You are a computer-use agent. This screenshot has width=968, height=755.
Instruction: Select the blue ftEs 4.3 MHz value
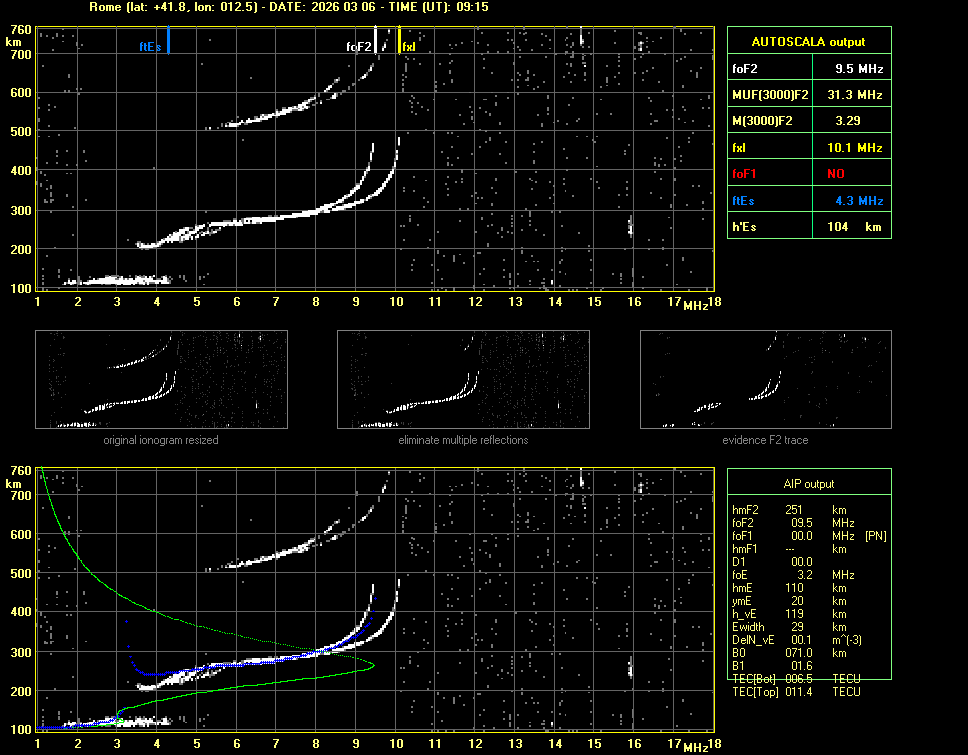(x=859, y=200)
